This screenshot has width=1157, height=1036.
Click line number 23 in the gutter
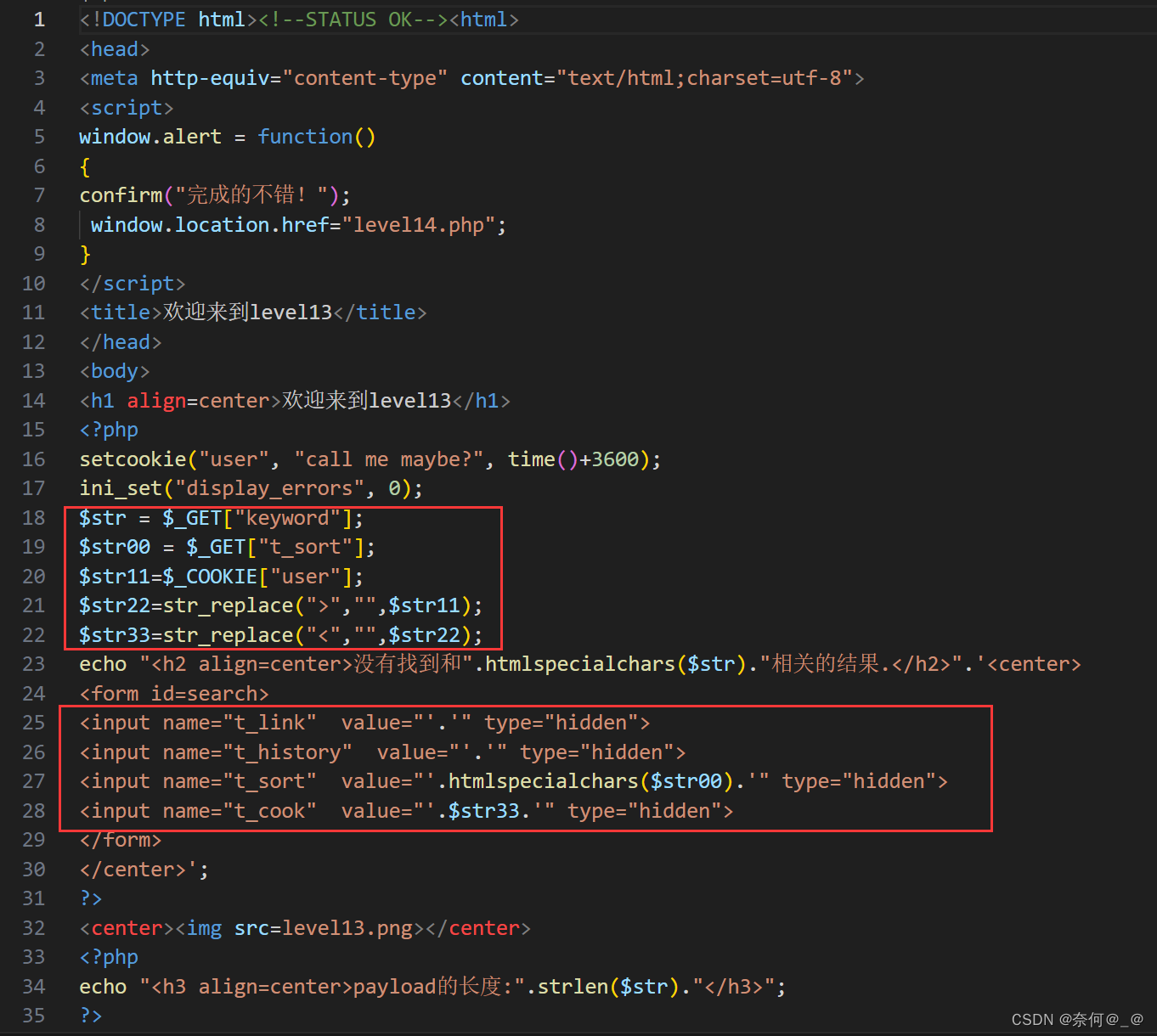[34, 664]
